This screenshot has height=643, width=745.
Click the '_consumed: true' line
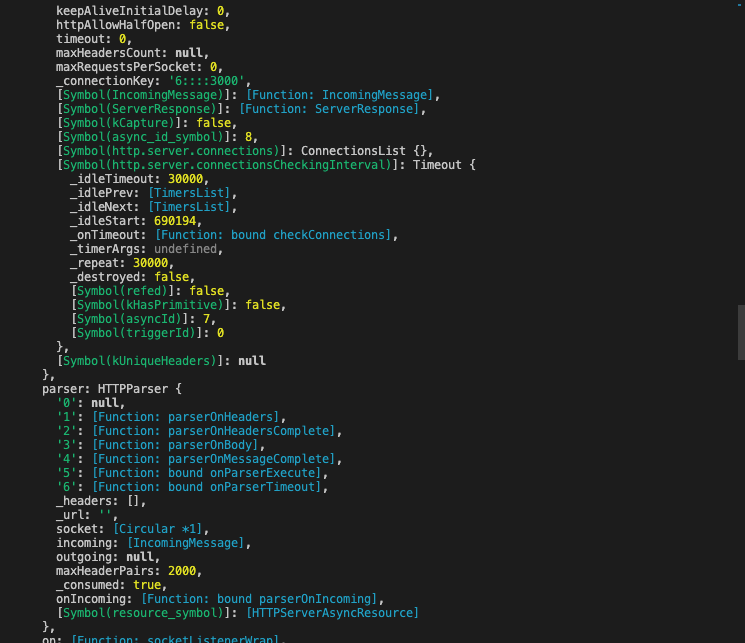112,585
